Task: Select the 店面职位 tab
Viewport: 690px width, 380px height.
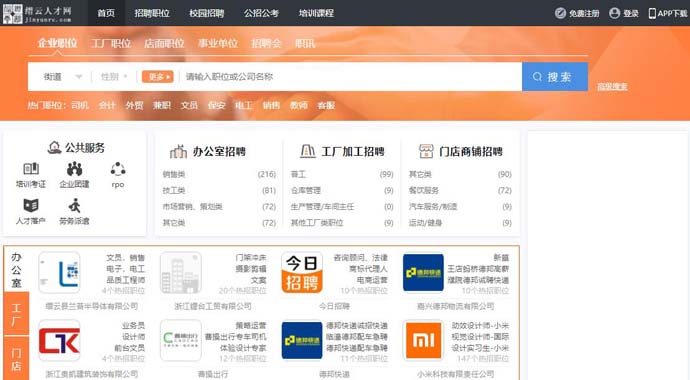Action: tap(164, 43)
